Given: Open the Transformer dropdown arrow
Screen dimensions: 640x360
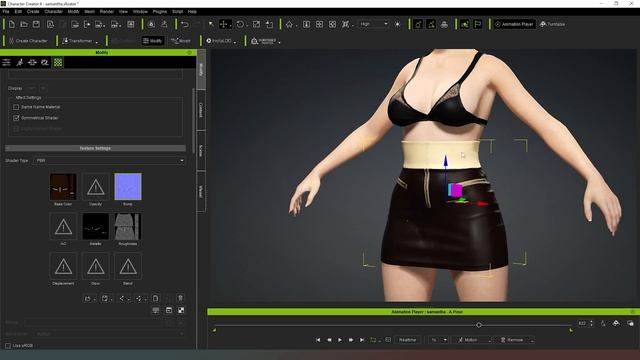Looking at the screenshot, I should (x=97, y=41).
